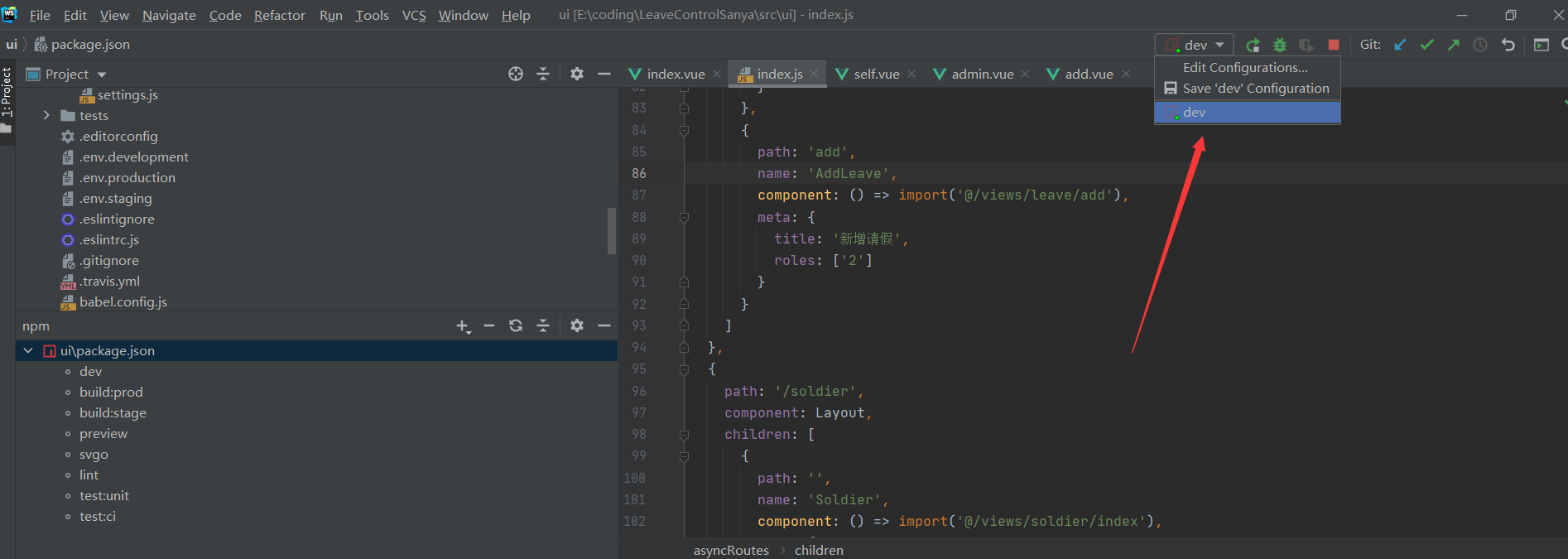
Task: Click line number 86 in the gutter
Action: 639,173
